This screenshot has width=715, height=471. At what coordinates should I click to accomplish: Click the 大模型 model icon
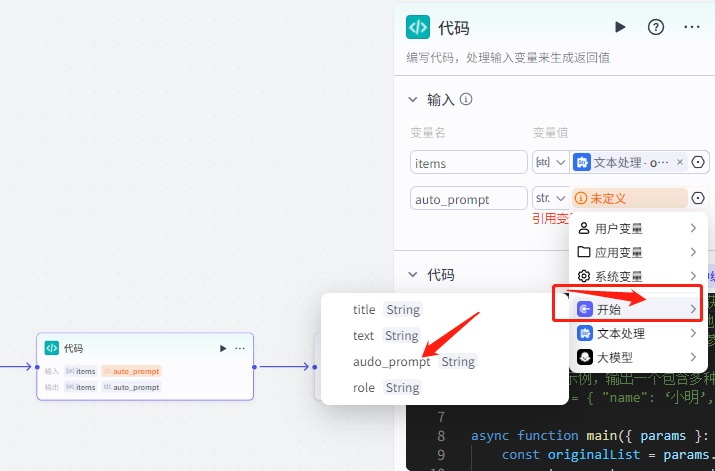tap(585, 357)
